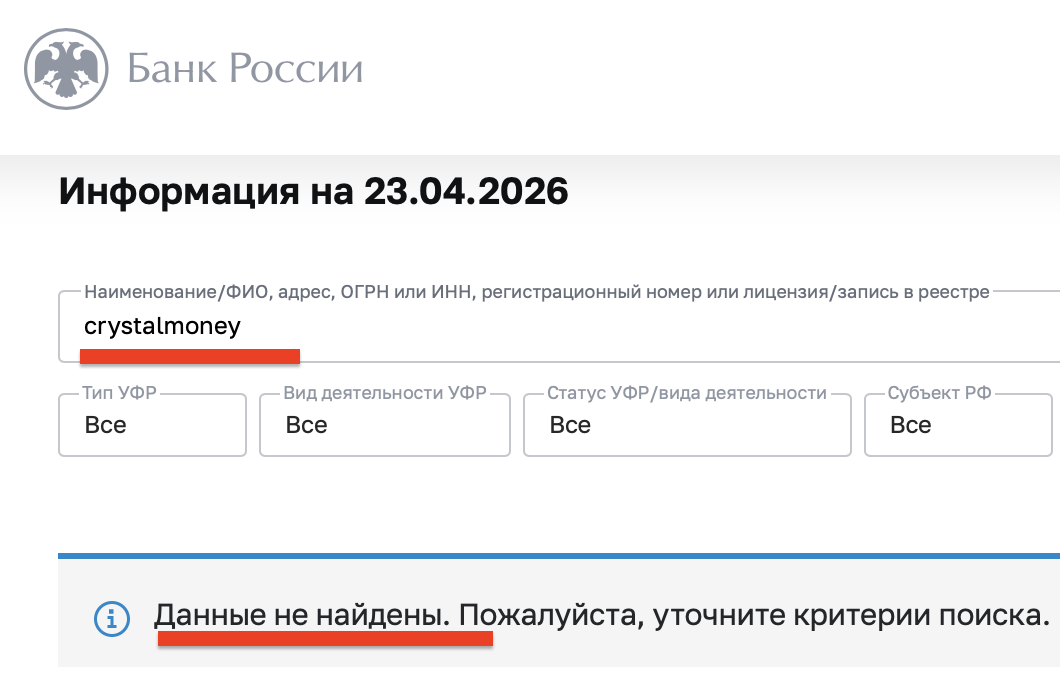Click the "Статус УФР/вида деятельности" label text
The image size is (1060, 674).
(686, 393)
